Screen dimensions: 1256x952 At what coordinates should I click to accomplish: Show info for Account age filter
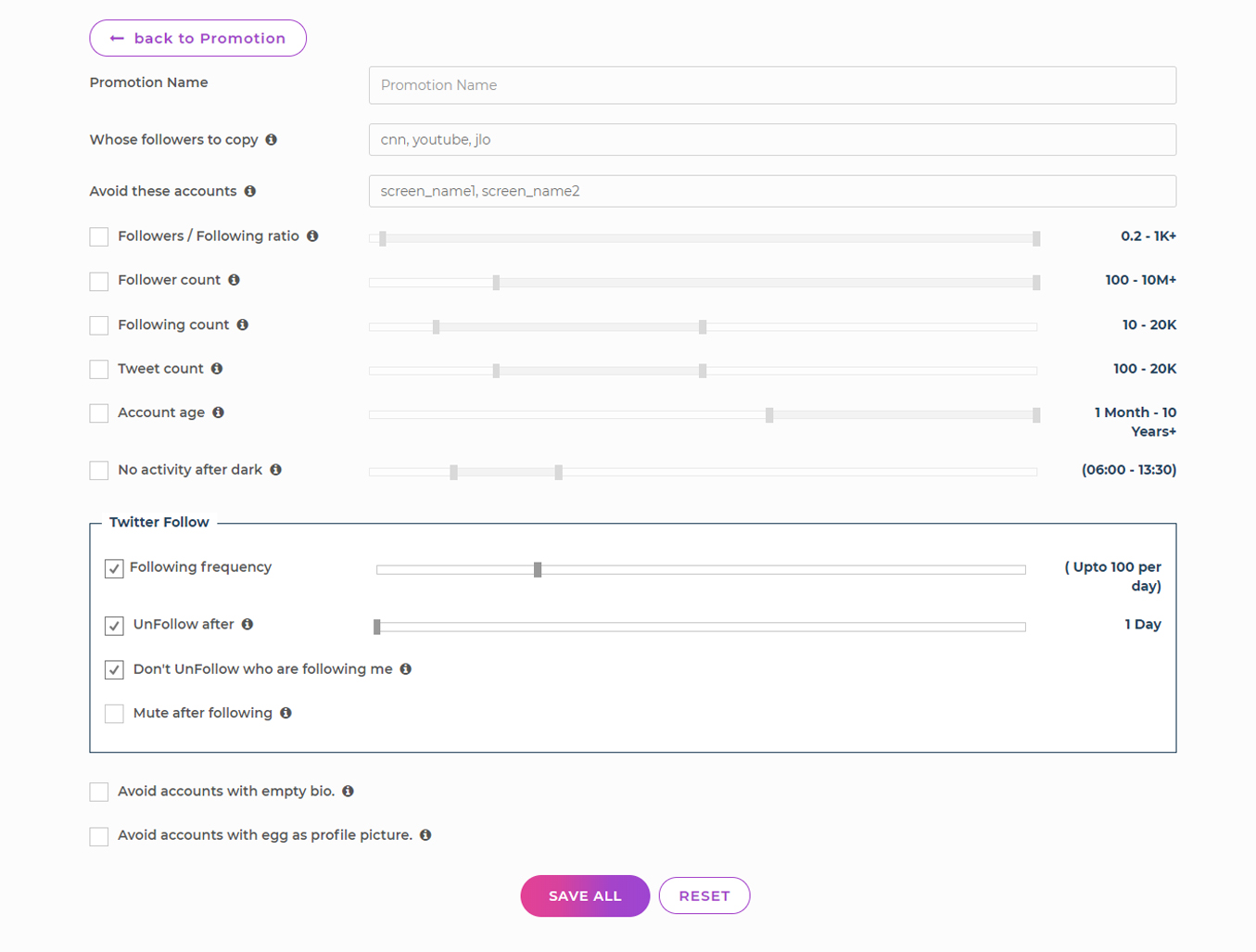tap(217, 413)
